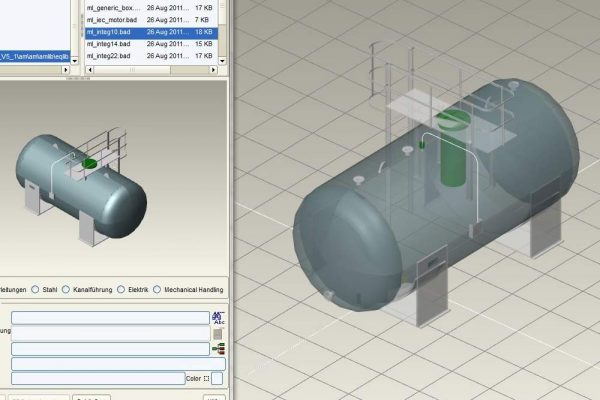Choose the Elektrik radio option
The height and width of the screenshot is (400, 600).
(120, 290)
